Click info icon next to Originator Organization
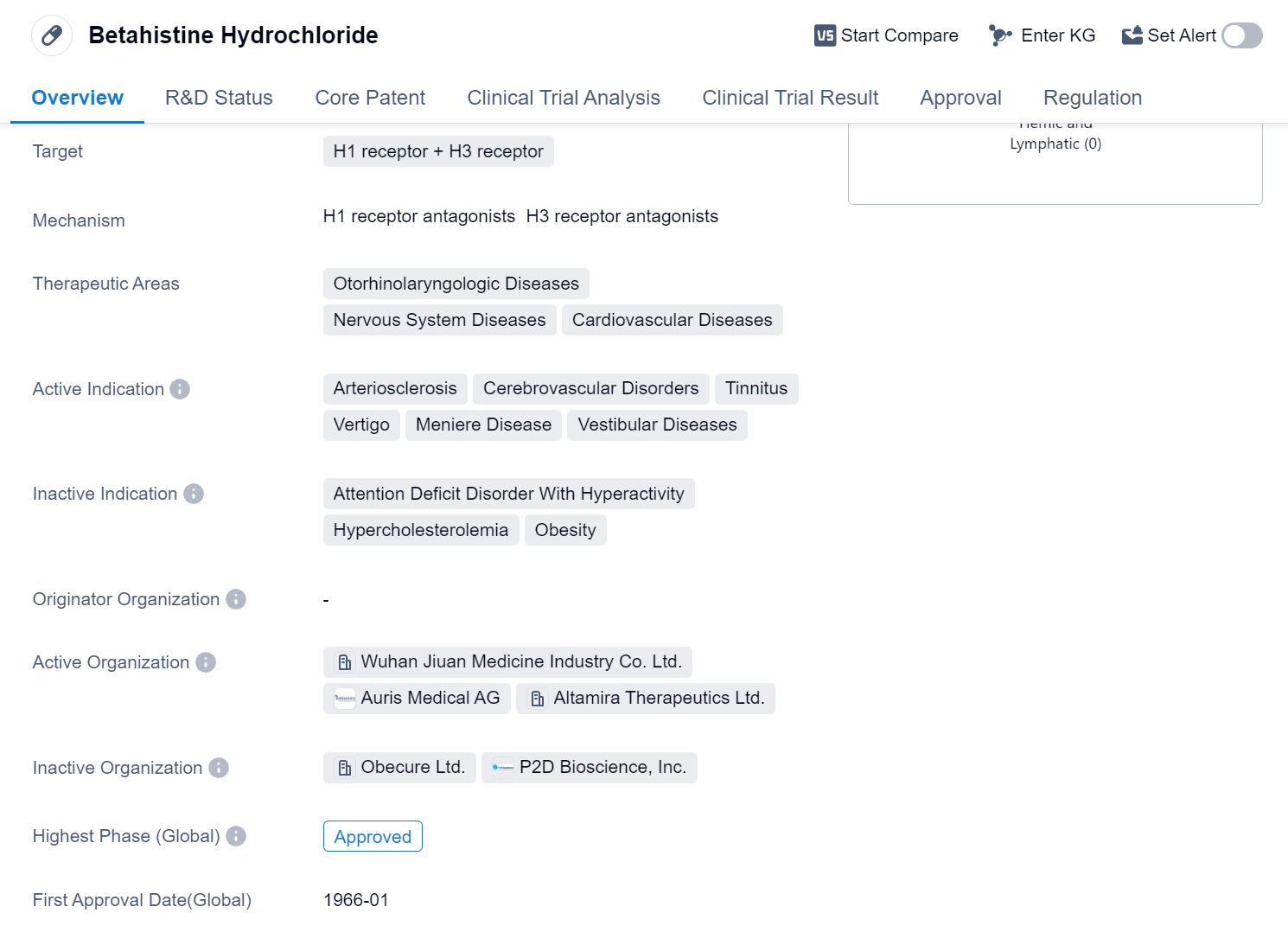The height and width of the screenshot is (926, 1288). (x=236, y=599)
